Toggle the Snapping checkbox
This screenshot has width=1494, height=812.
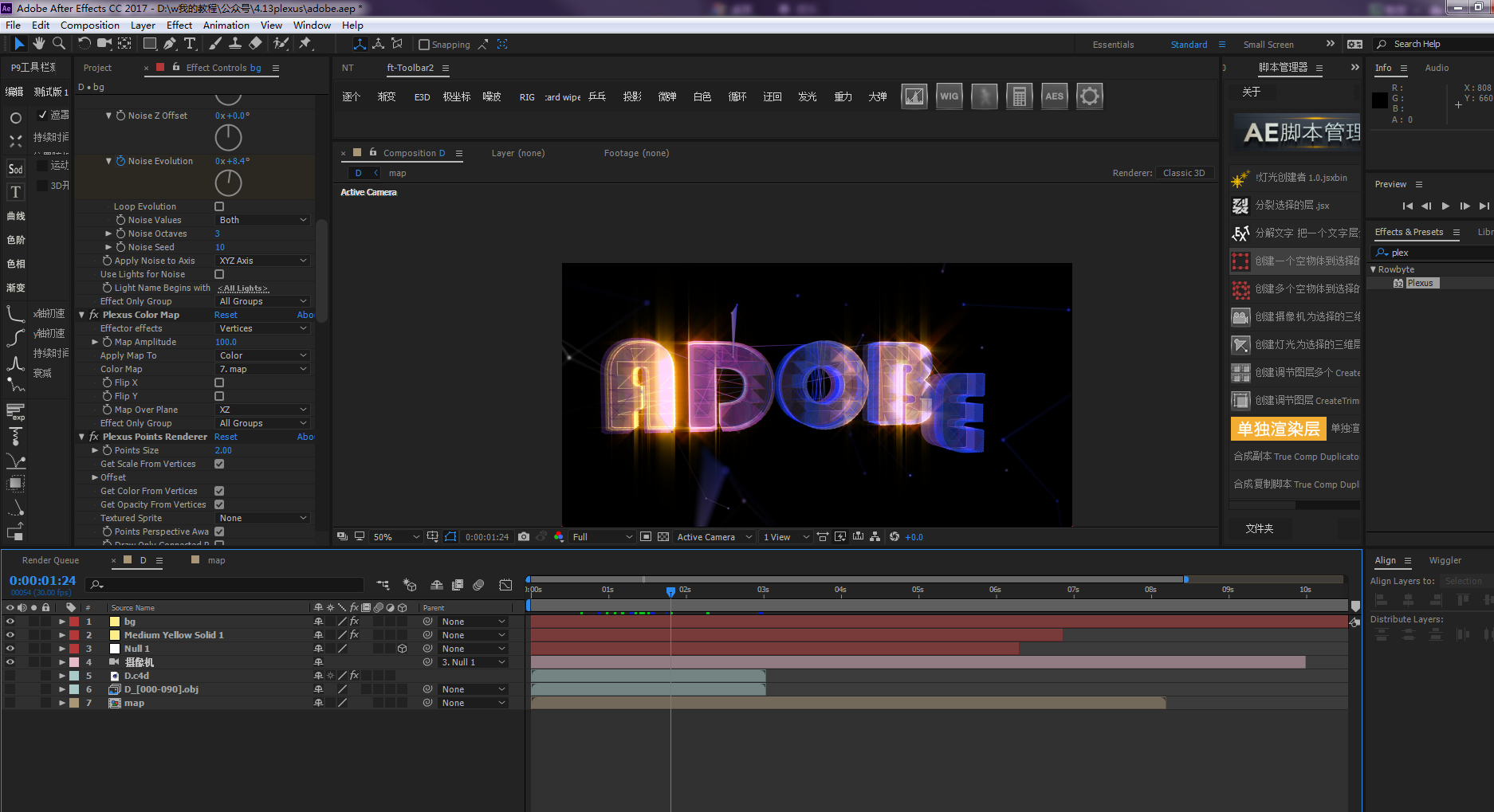424,45
